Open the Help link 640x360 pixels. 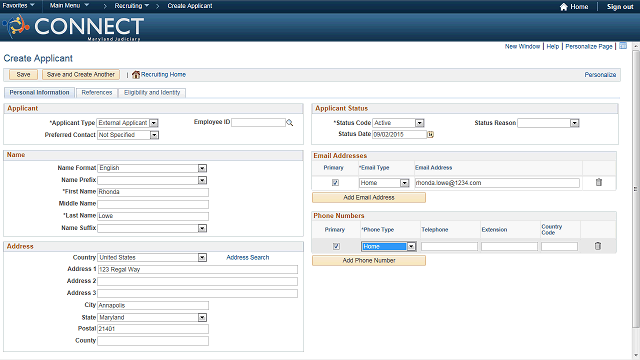coord(553,47)
